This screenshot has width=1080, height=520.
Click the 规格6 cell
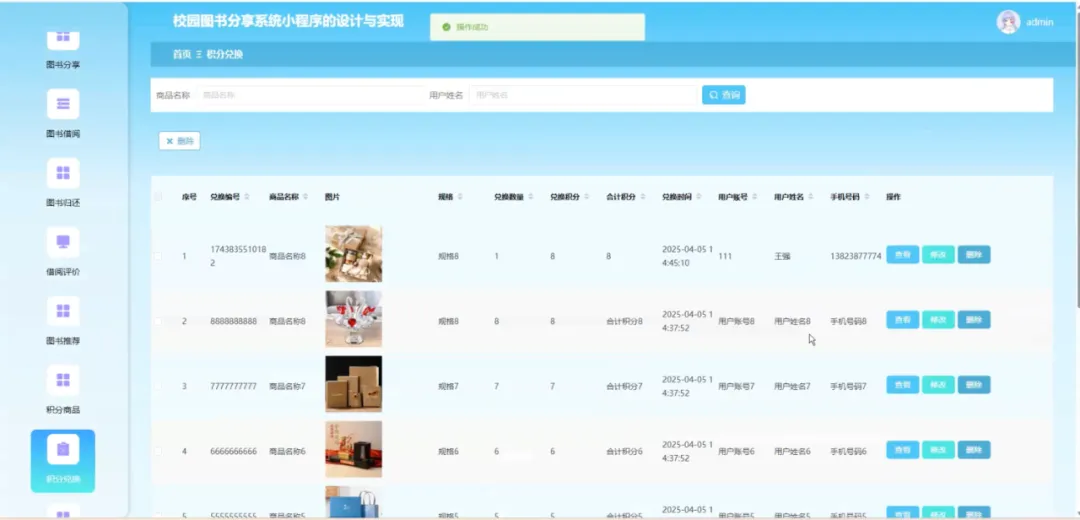(448, 451)
